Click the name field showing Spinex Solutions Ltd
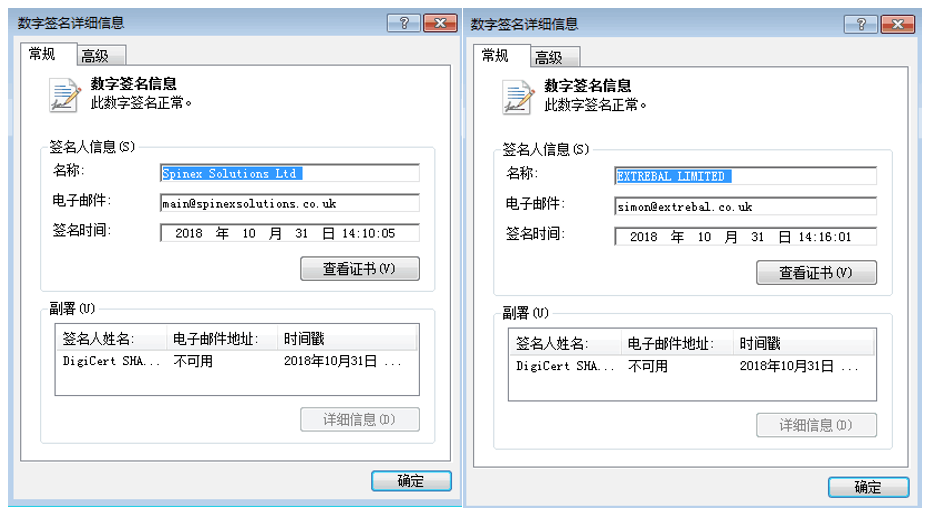Viewport: 930px width, 518px height. (x=290, y=173)
